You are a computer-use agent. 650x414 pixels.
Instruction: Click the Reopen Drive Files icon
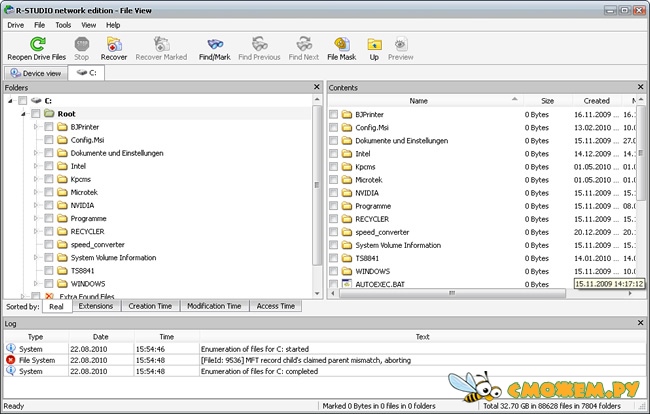tap(37, 44)
